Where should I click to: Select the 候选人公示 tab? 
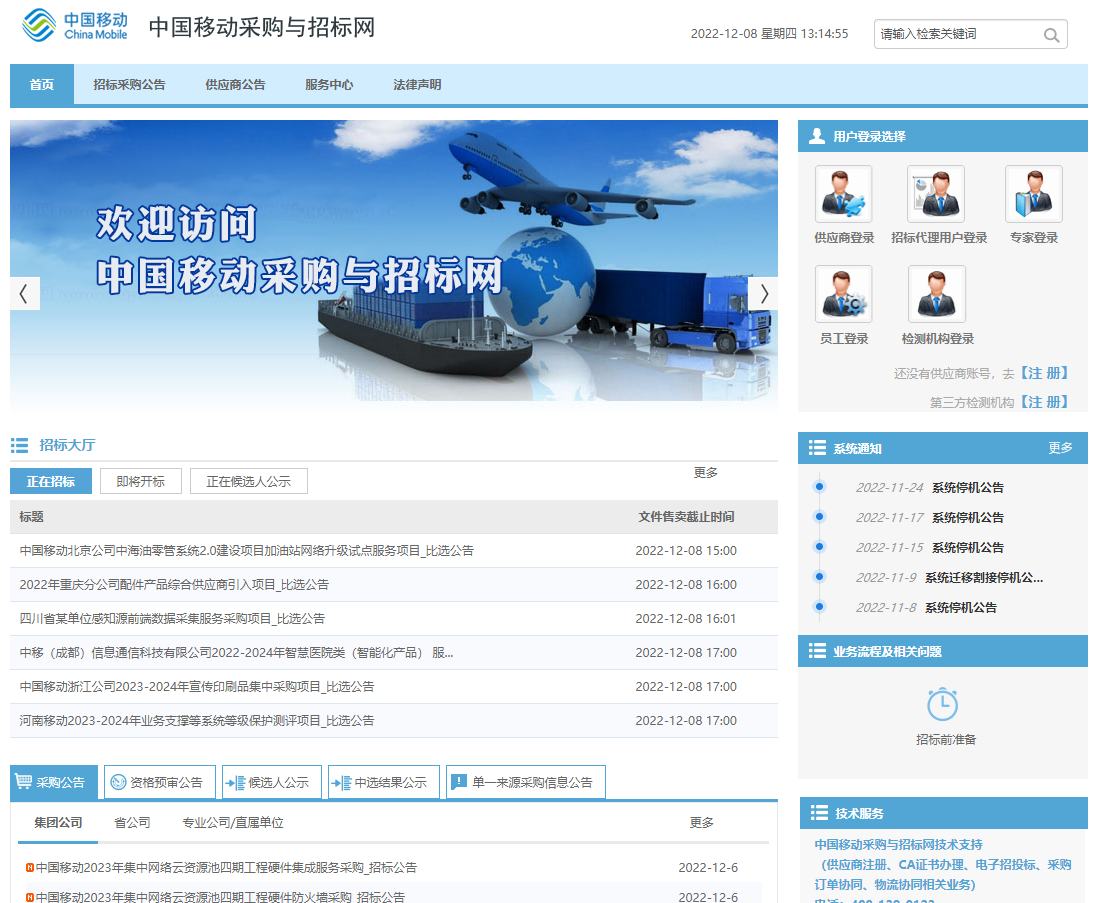(272, 783)
